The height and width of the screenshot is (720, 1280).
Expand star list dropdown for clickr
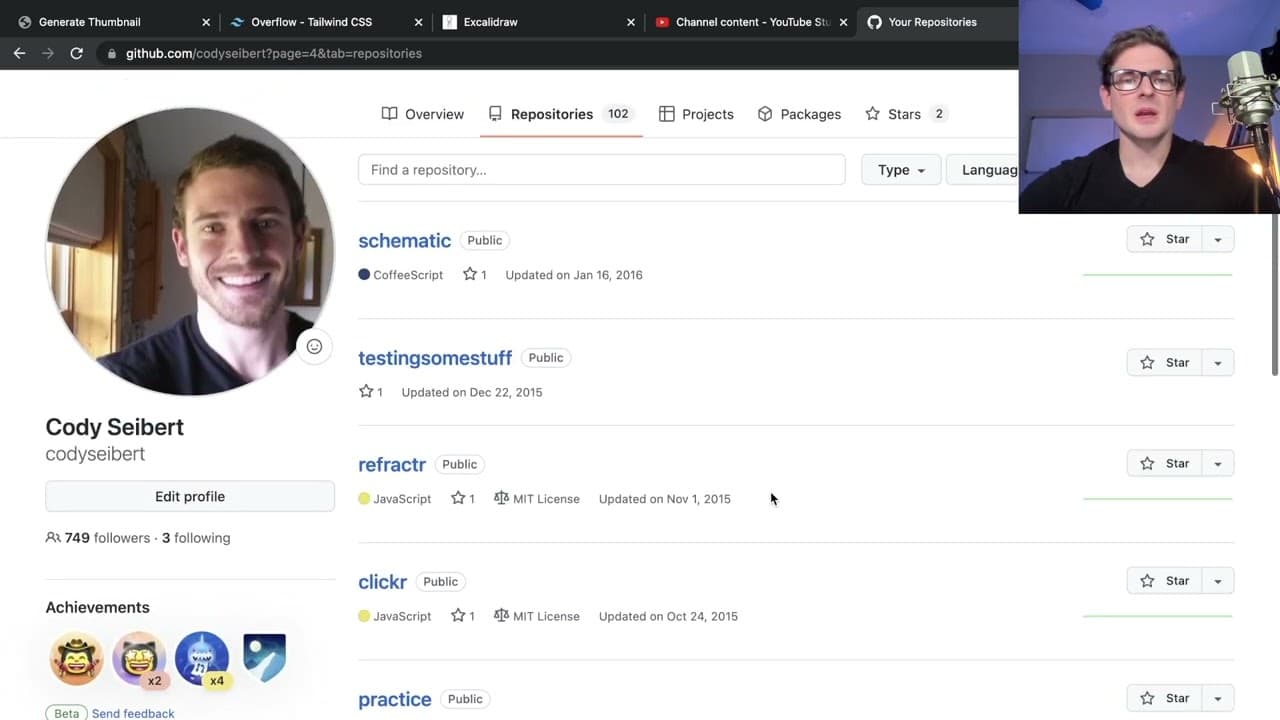[x=1217, y=580]
